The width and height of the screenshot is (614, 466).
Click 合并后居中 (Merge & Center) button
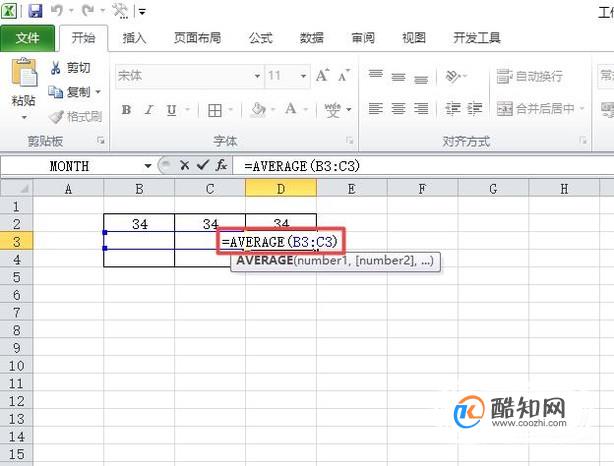coord(535,108)
